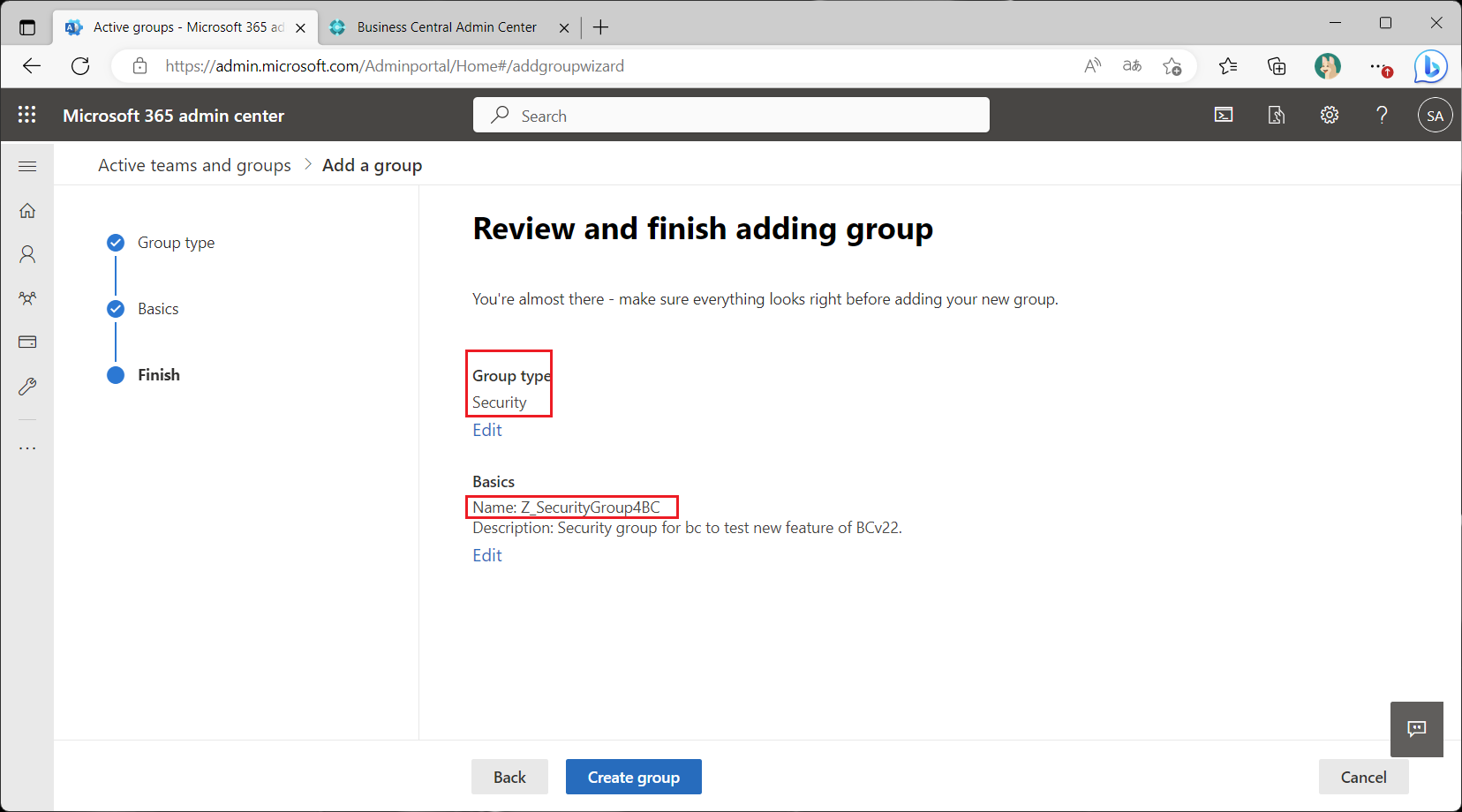Edit the group Basics section
This screenshot has height=812, width=1462.
coord(486,554)
